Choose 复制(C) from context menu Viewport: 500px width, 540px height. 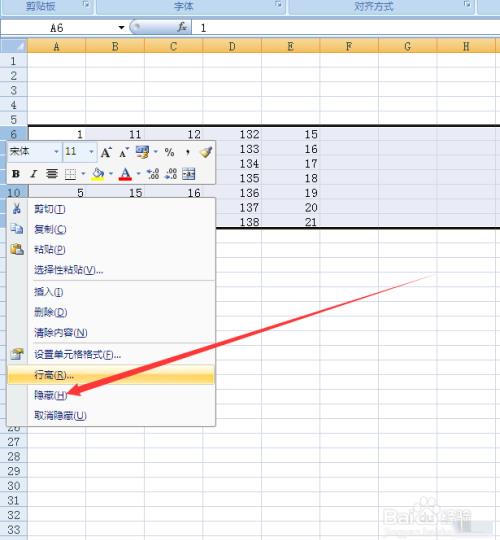pyautogui.click(x=110, y=229)
